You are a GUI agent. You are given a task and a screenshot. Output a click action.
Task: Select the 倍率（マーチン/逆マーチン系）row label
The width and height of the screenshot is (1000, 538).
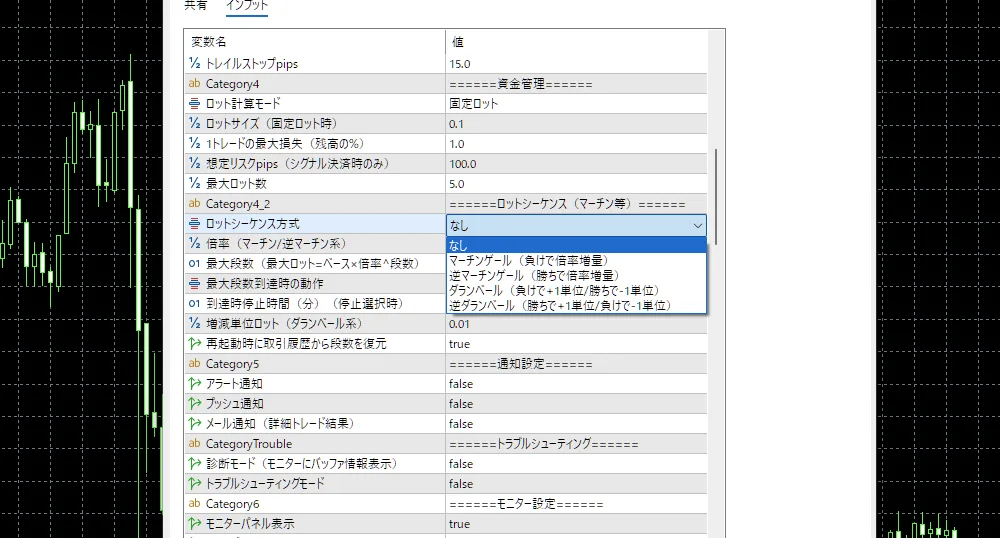pyautogui.click(x=276, y=244)
